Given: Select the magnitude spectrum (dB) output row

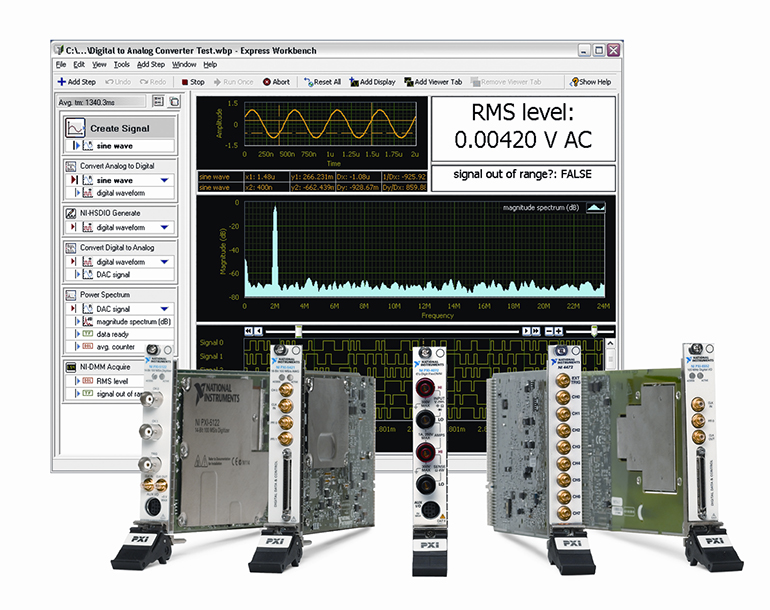Looking at the screenshot, I should tap(120, 322).
